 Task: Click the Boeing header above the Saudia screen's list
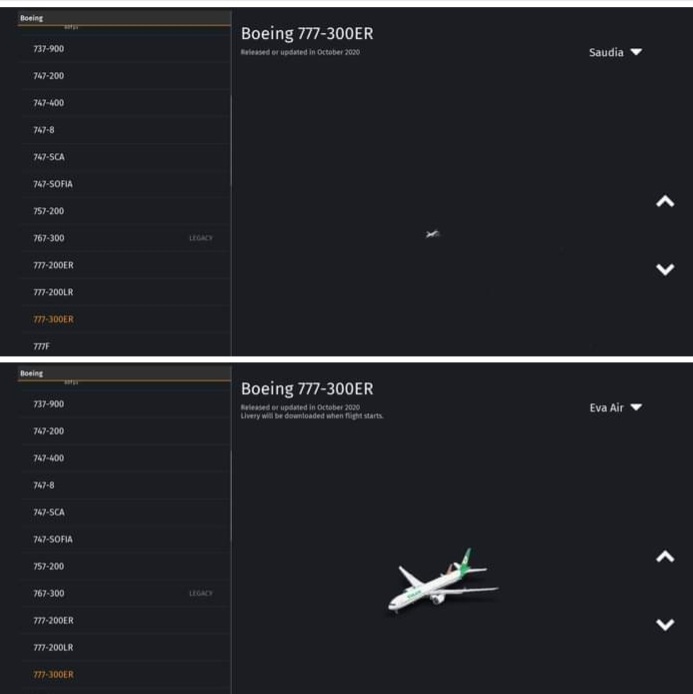point(32,18)
